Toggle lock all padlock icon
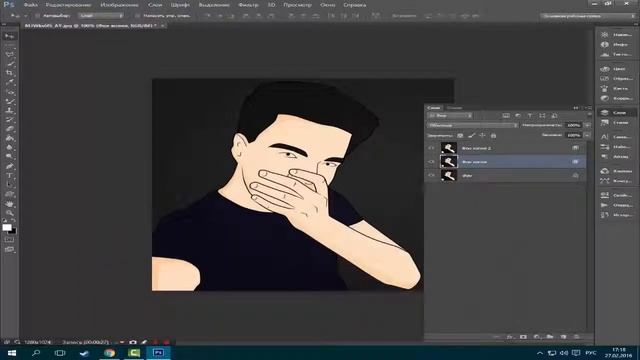This screenshot has width=640, height=360. 493,136
